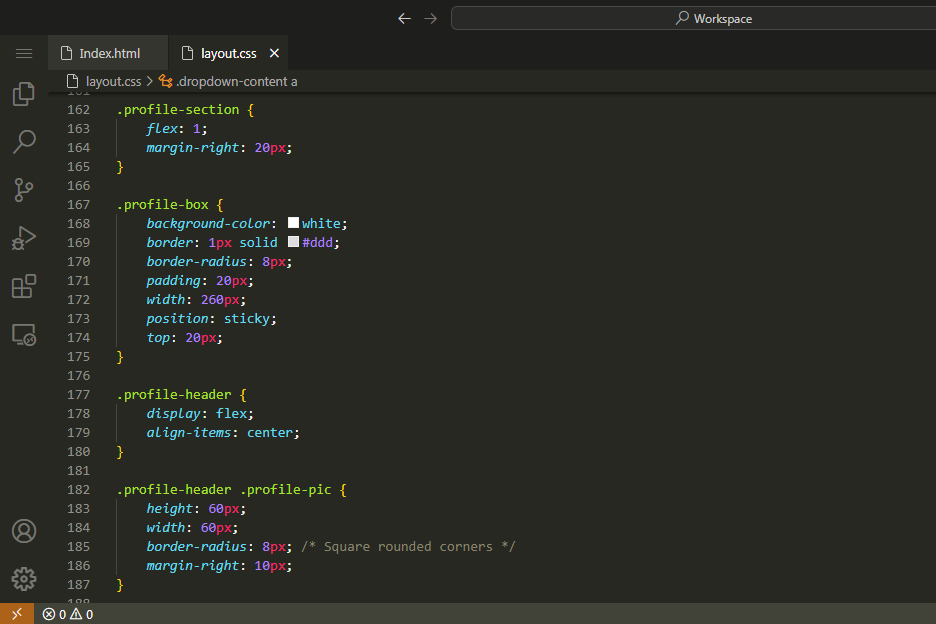Viewport: 936px width, 624px height.
Task: Go back with the left arrow
Action: coord(404,19)
